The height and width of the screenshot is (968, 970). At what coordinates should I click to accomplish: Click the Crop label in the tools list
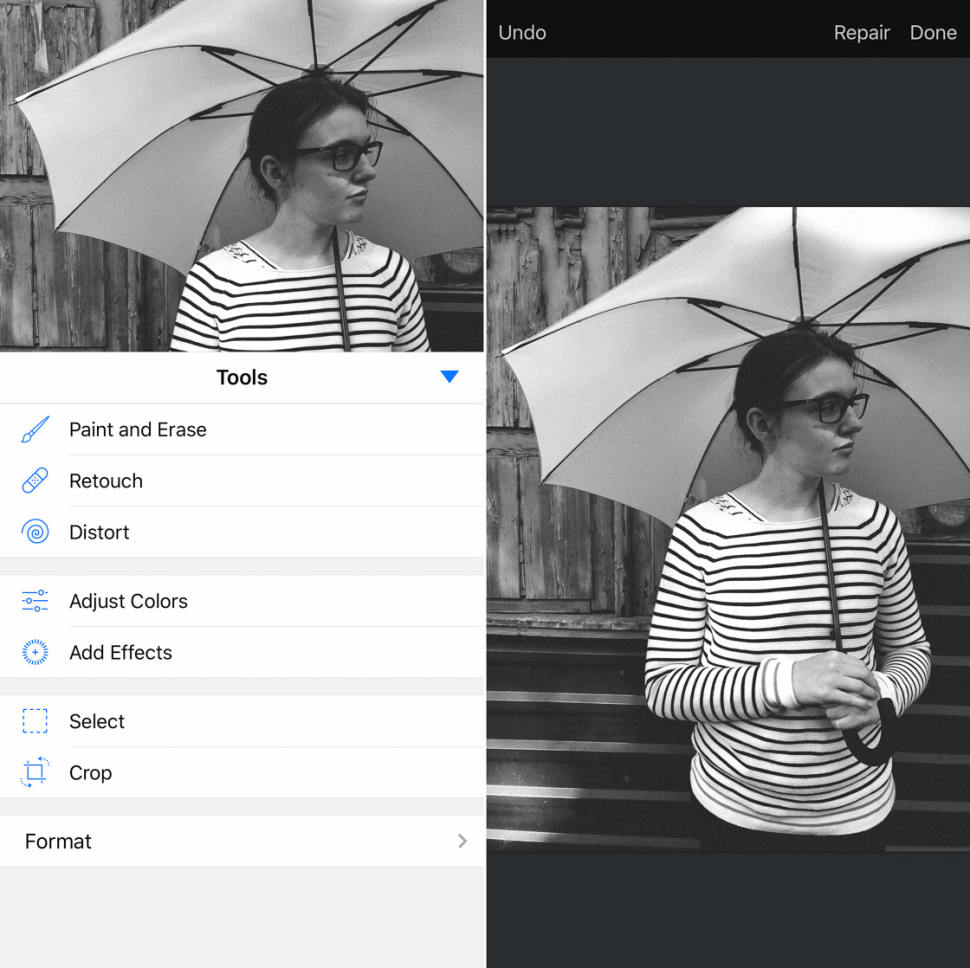(x=90, y=772)
